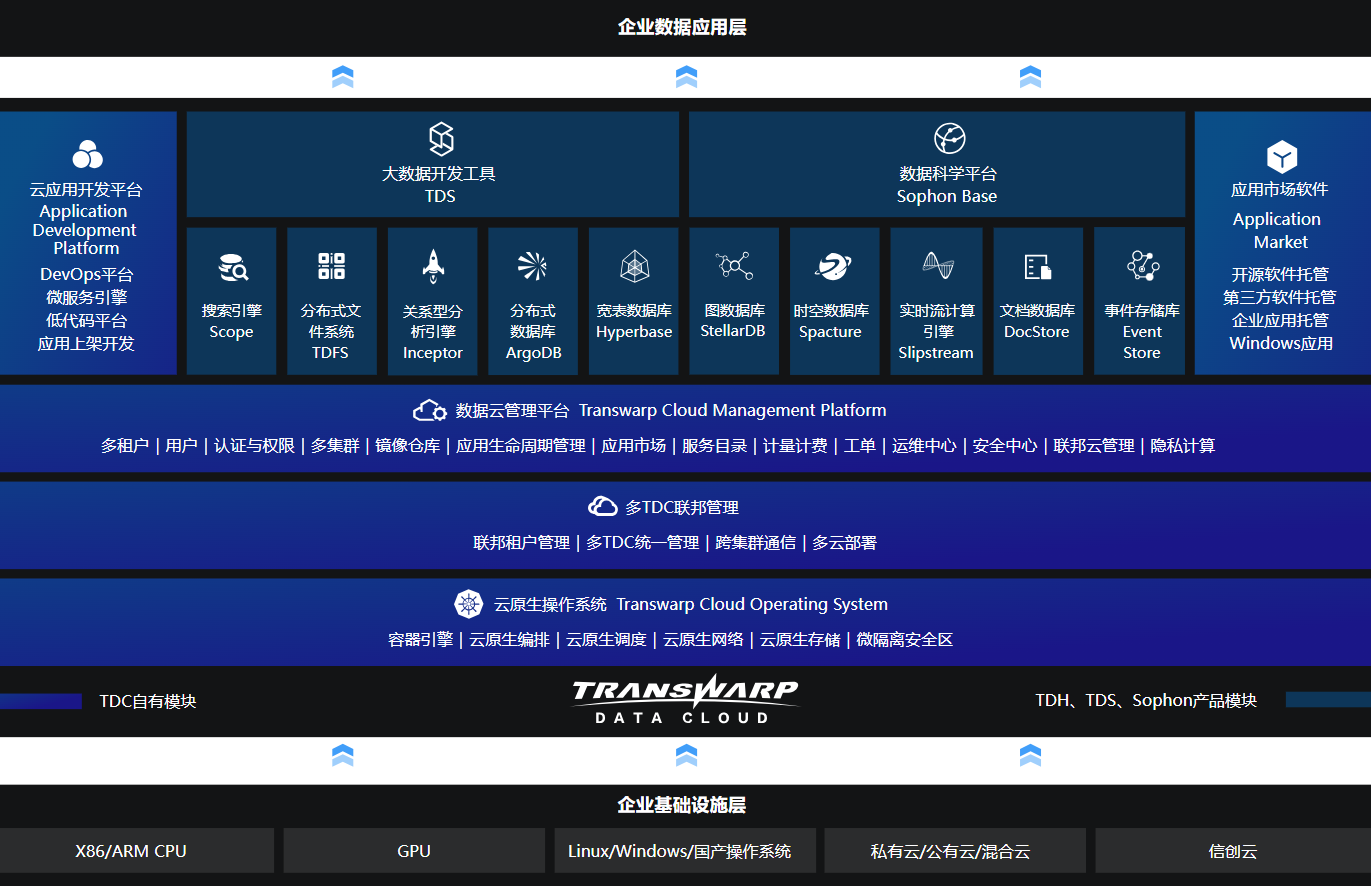Click 联邦云管理 in the management platform row
The height and width of the screenshot is (886, 1371).
1094,445
